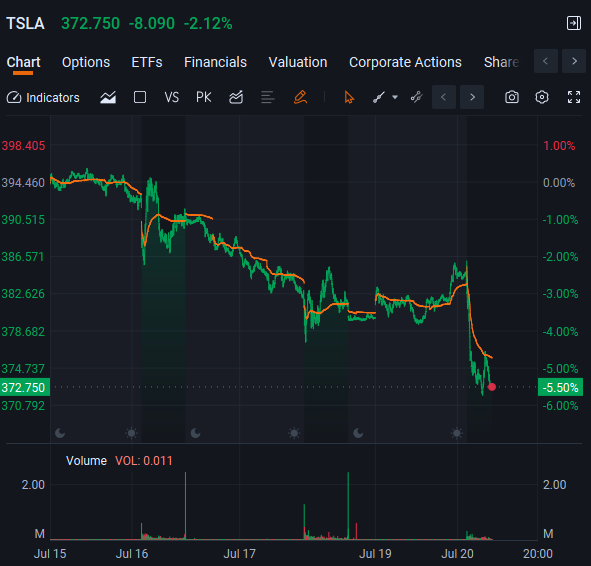Open the Options tab
The height and width of the screenshot is (566, 591).
(86, 62)
